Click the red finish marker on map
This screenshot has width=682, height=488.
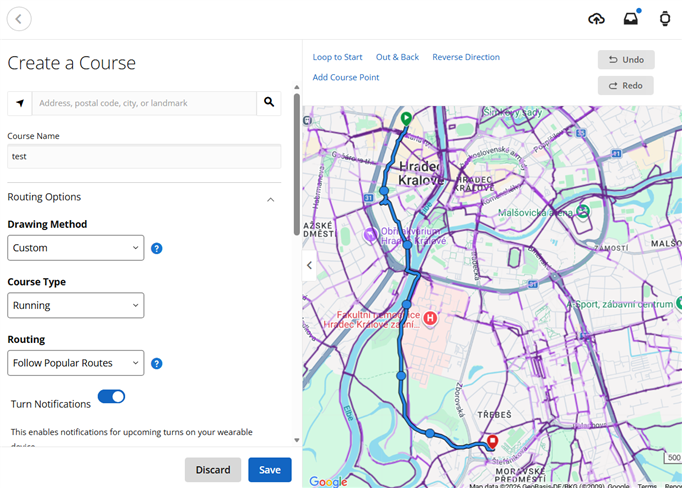click(x=491, y=441)
